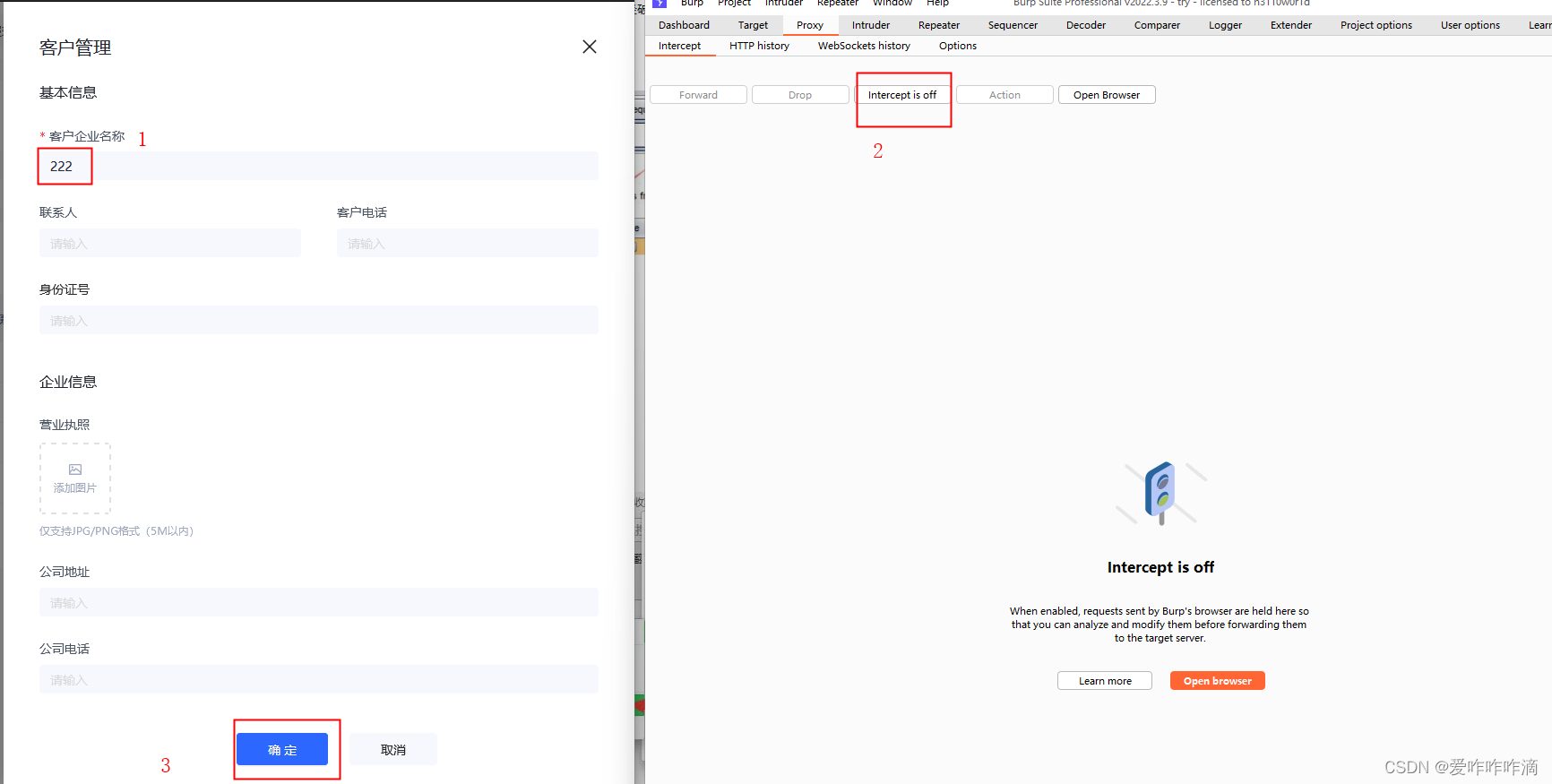The width and height of the screenshot is (1552, 784).
Task: Open the Comparer tab
Action: 1157,25
